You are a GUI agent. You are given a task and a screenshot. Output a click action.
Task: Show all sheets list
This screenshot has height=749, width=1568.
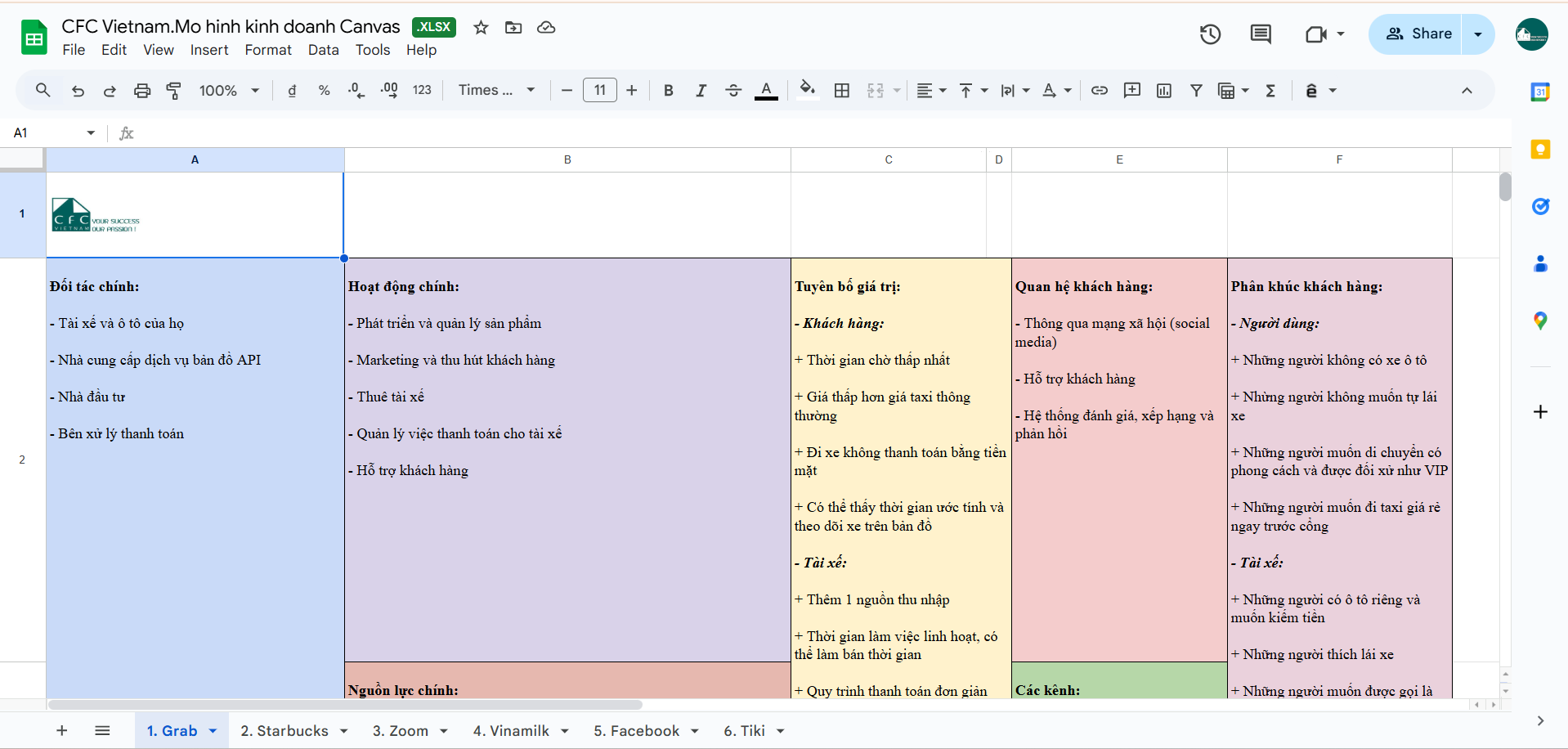[102, 731]
